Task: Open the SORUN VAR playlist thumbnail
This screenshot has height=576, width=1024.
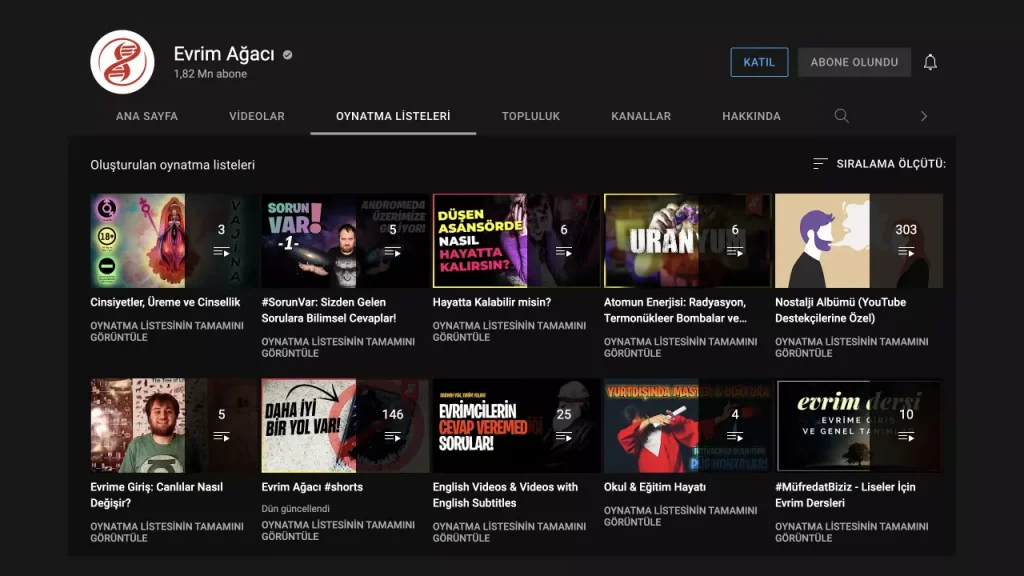Action: point(345,240)
